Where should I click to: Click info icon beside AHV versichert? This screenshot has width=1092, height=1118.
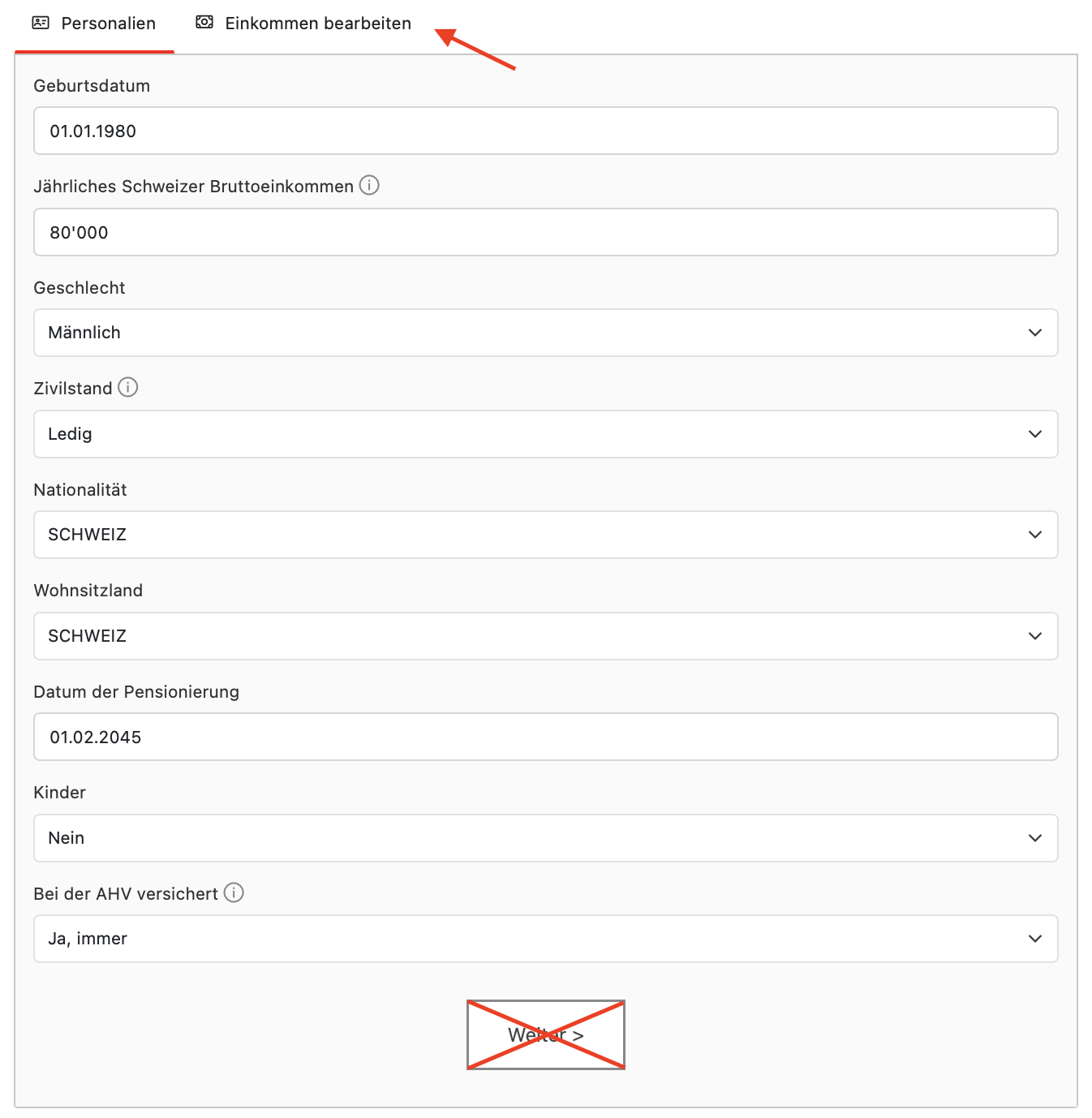(x=234, y=893)
